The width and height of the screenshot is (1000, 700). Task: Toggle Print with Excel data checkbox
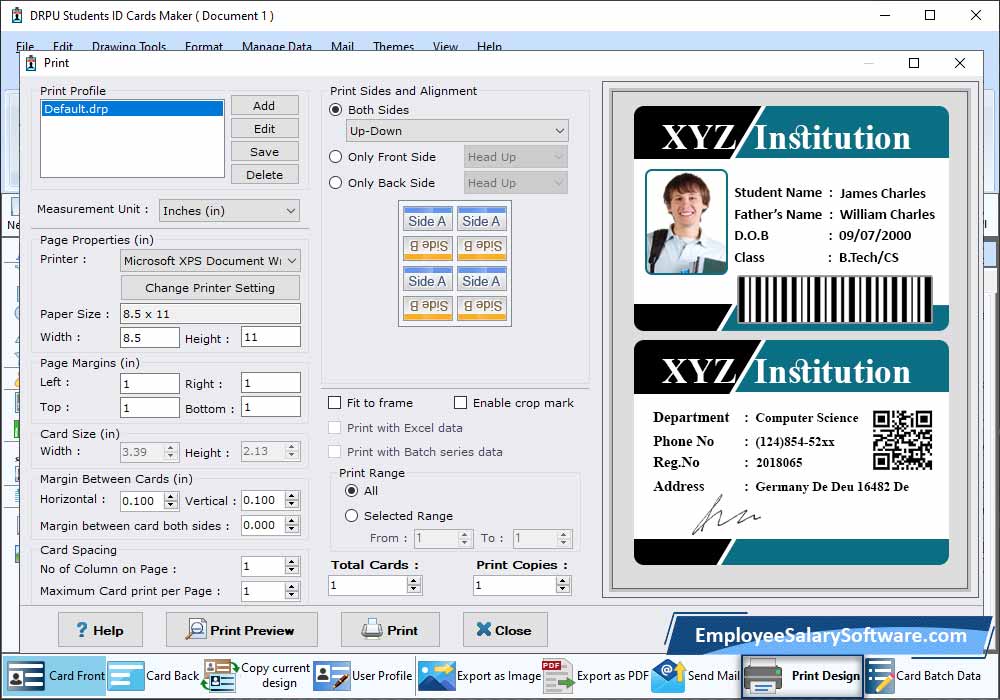[x=334, y=428]
